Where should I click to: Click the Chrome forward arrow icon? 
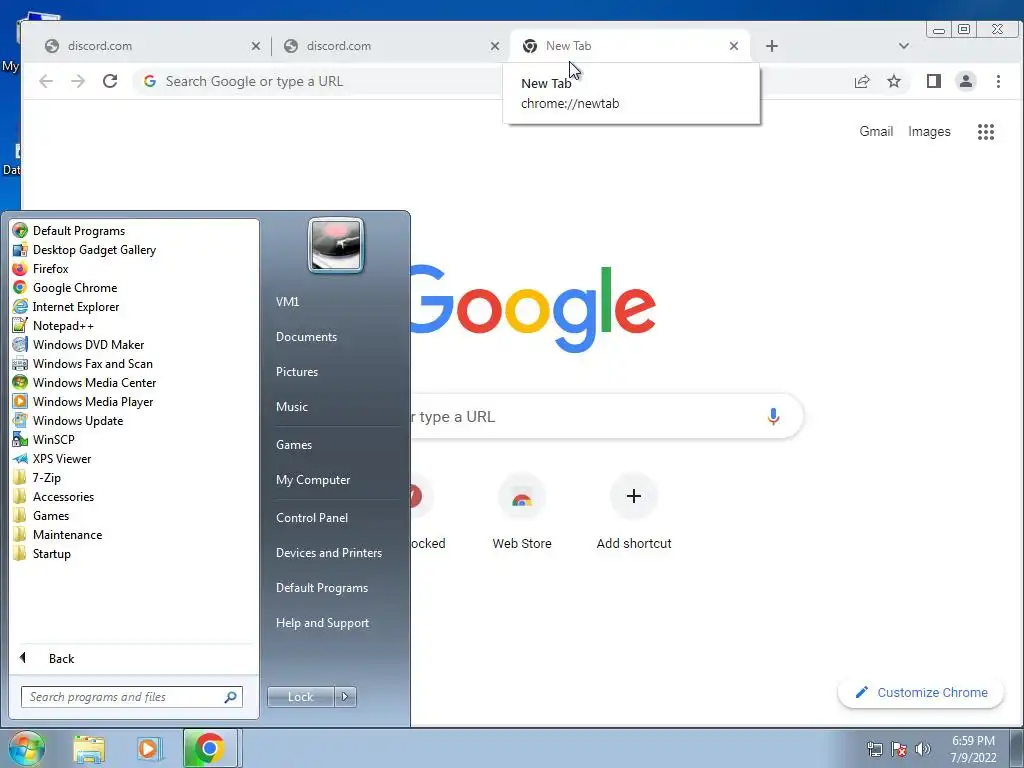[x=78, y=81]
